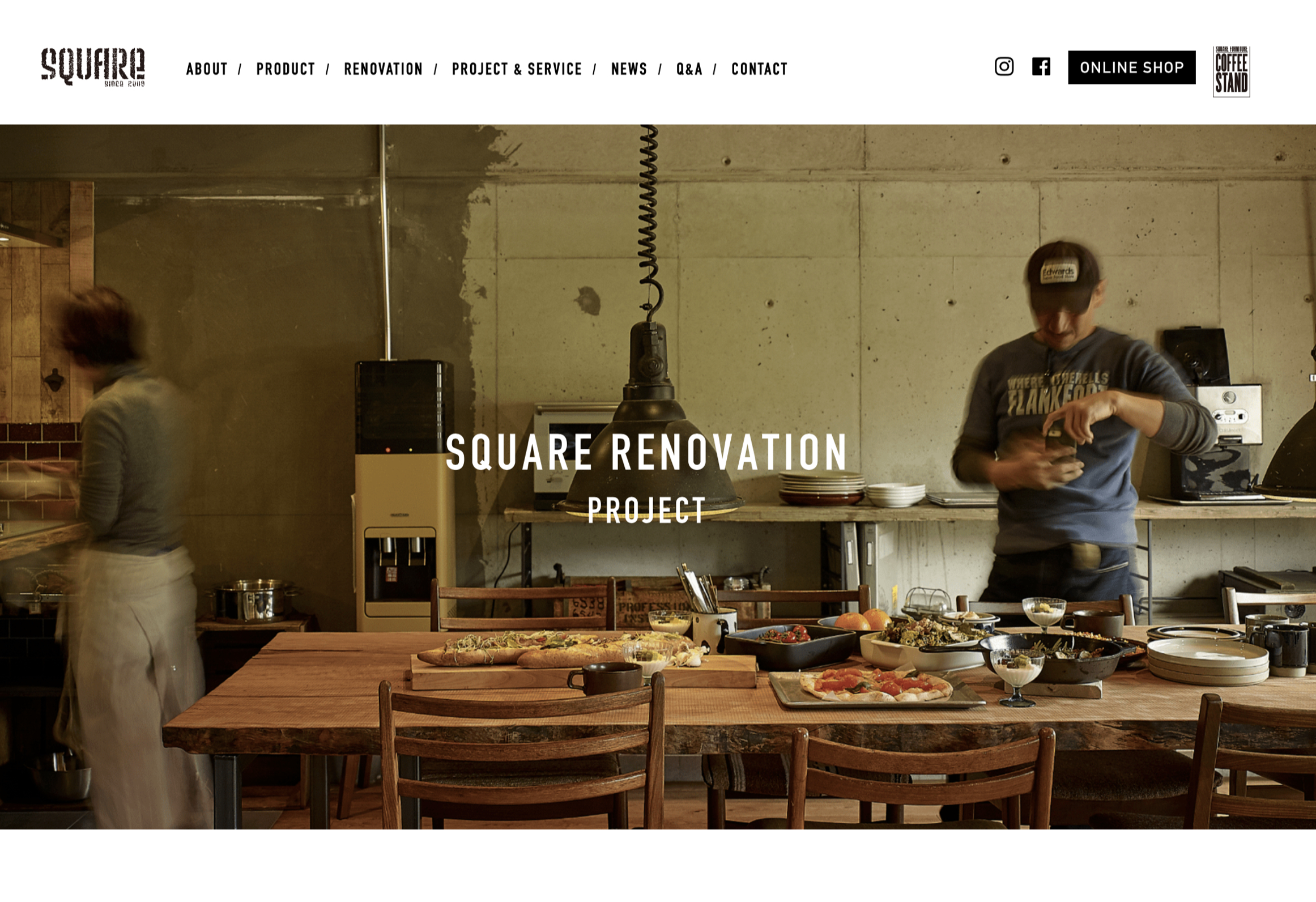Open the PRODUCT menu item
The width and height of the screenshot is (1316, 902).
[286, 69]
